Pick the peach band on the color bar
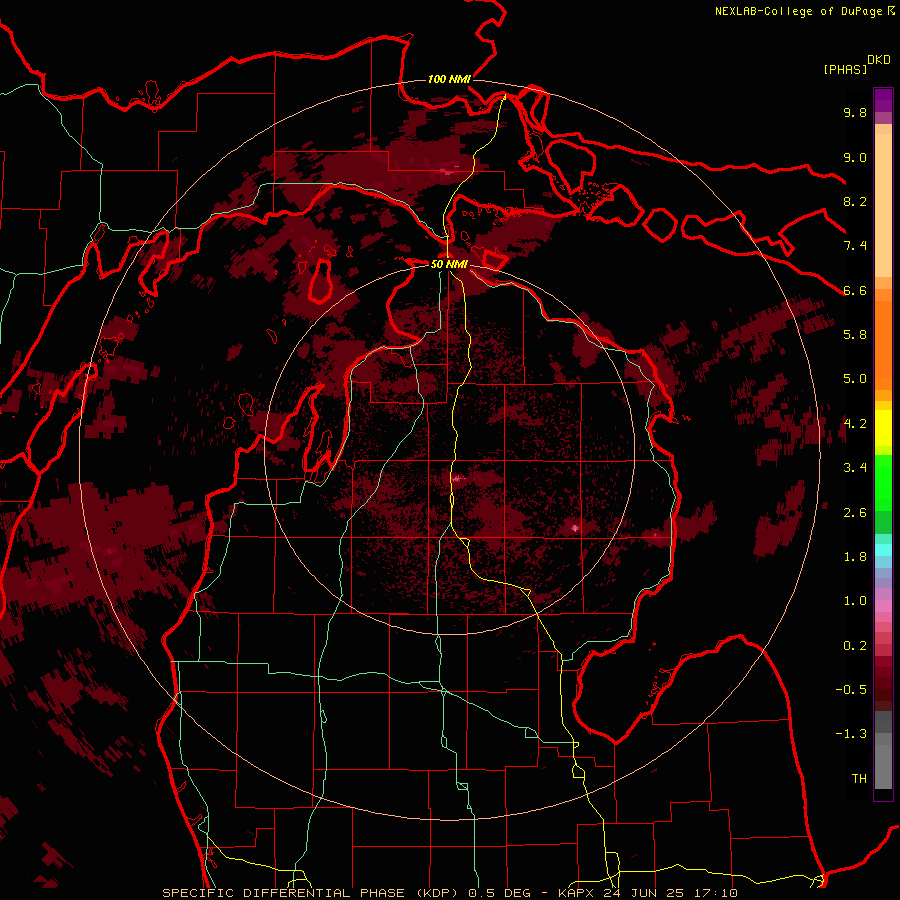This screenshot has width=900, height=900. [x=883, y=204]
